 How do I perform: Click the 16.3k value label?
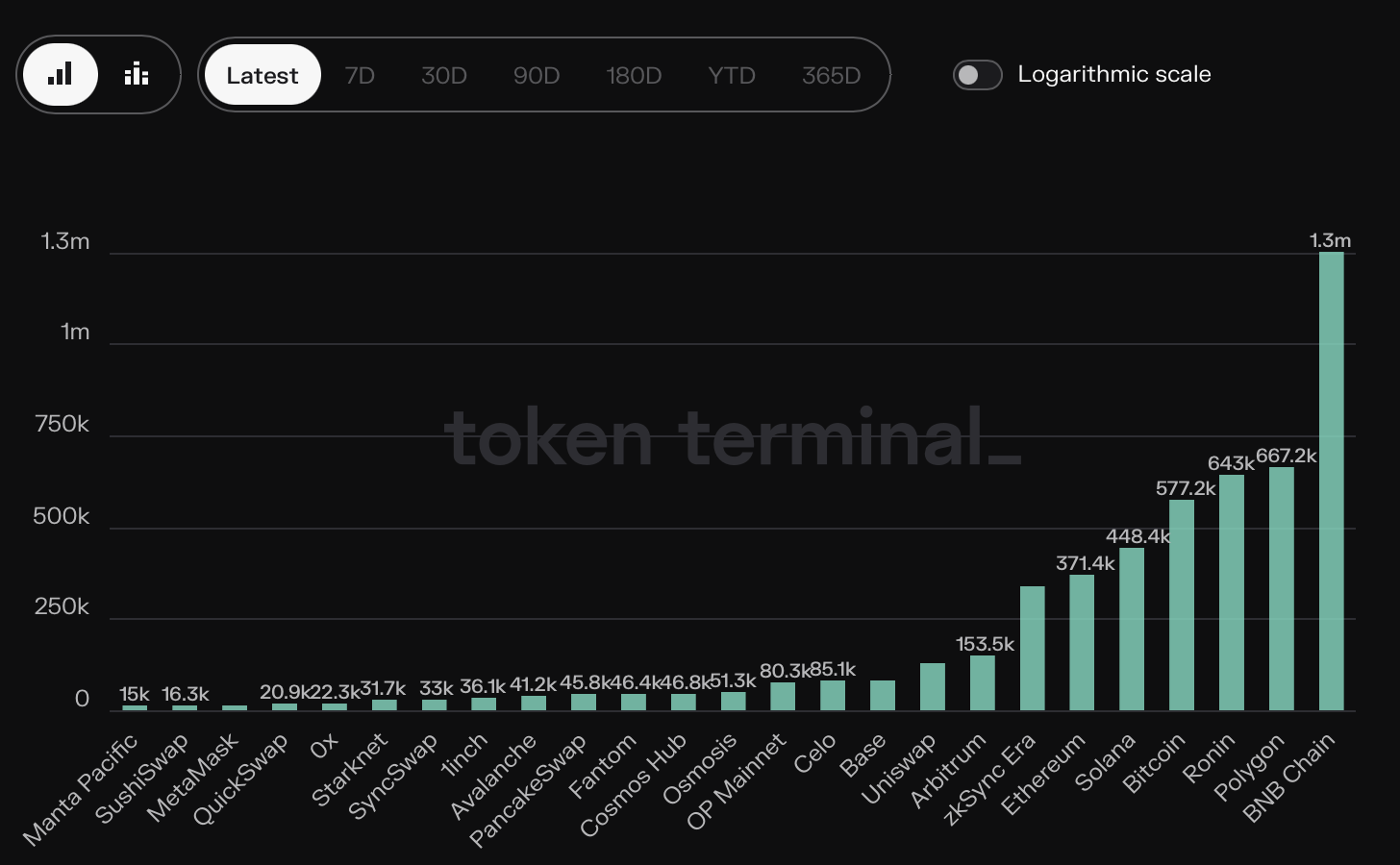click(185, 694)
